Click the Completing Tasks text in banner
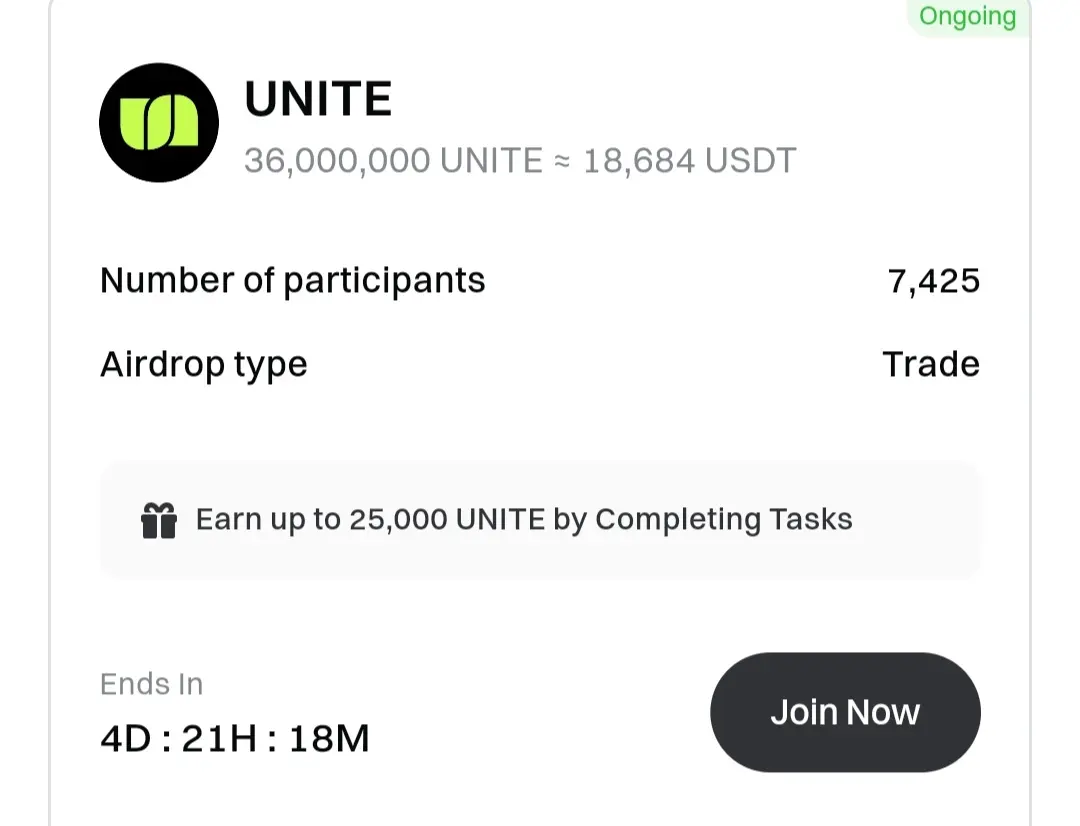Screen dimensions: 1080x826 [724, 519]
